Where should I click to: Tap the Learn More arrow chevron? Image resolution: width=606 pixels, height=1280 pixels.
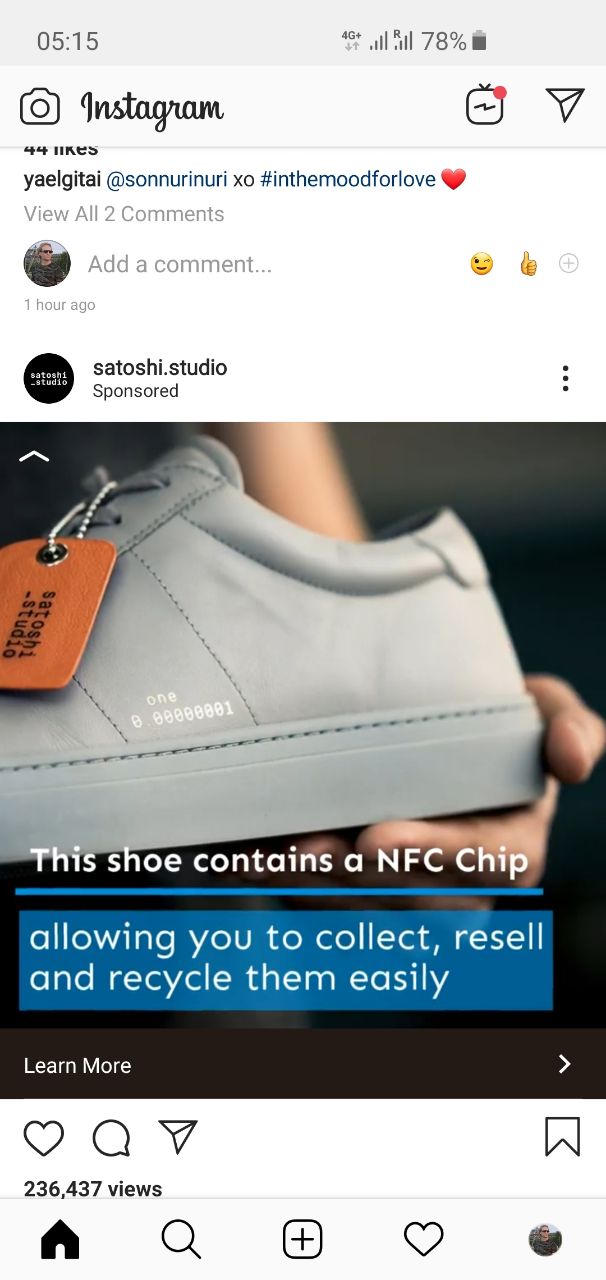click(x=564, y=1064)
